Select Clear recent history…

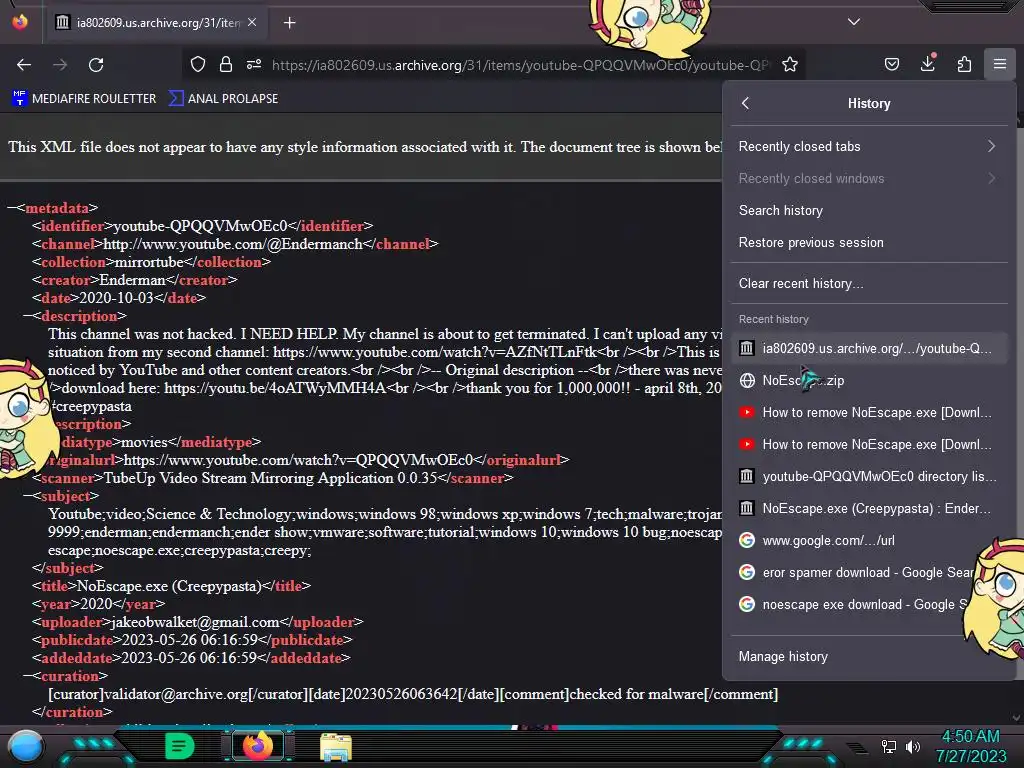click(869, 283)
